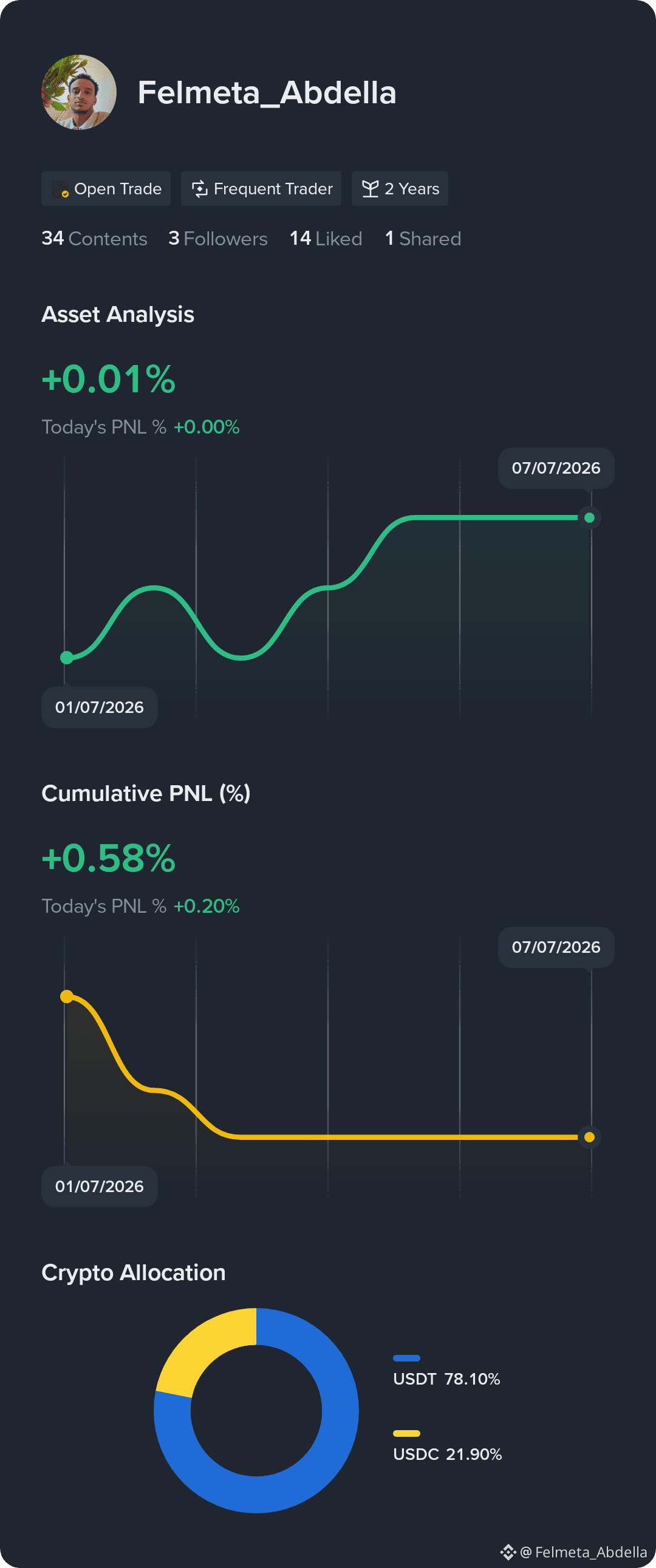Screen dimensions: 656x1568
Task: Select the yellow end point on the PNL chart
Action: pyautogui.click(x=589, y=1137)
